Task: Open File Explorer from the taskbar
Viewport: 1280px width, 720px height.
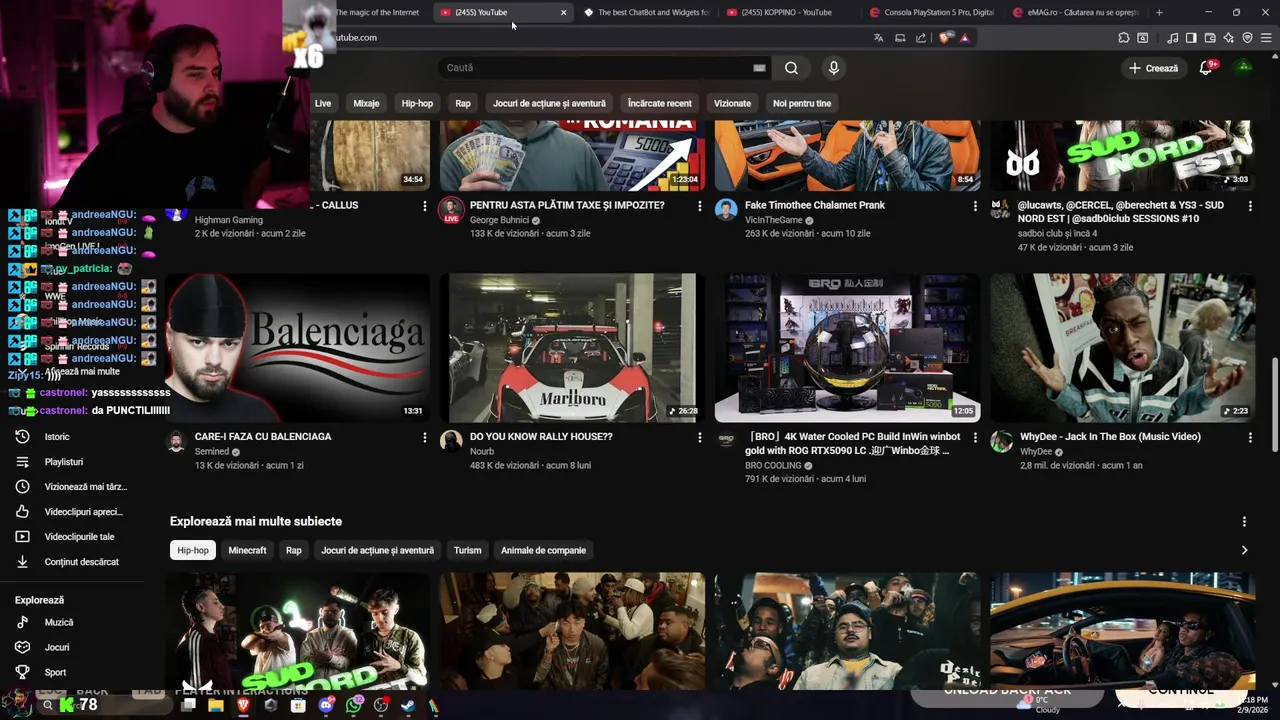Action: 216,705
